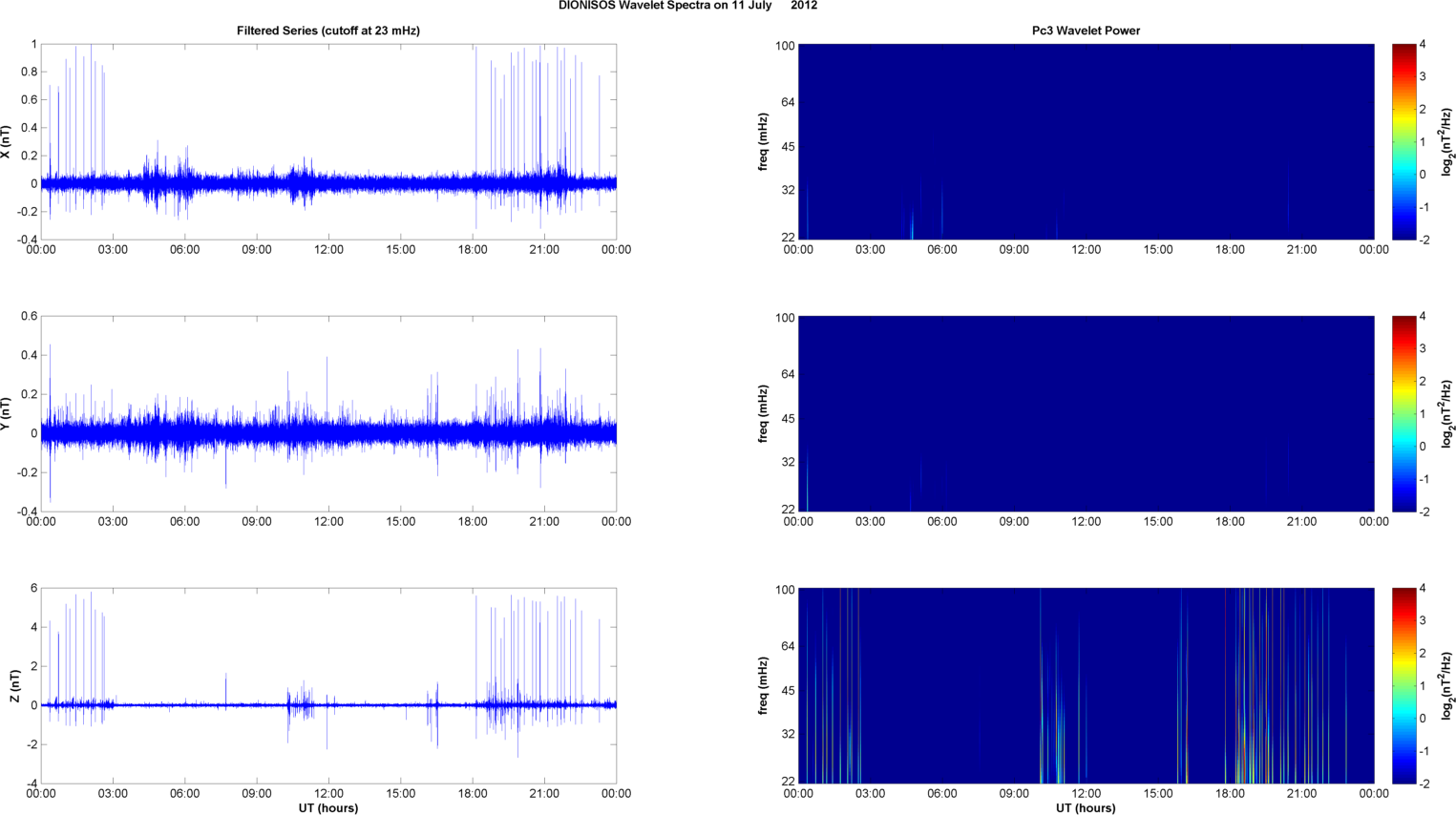
Task: Click the colorbar beside the top spectrogram
Action: point(1403,142)
